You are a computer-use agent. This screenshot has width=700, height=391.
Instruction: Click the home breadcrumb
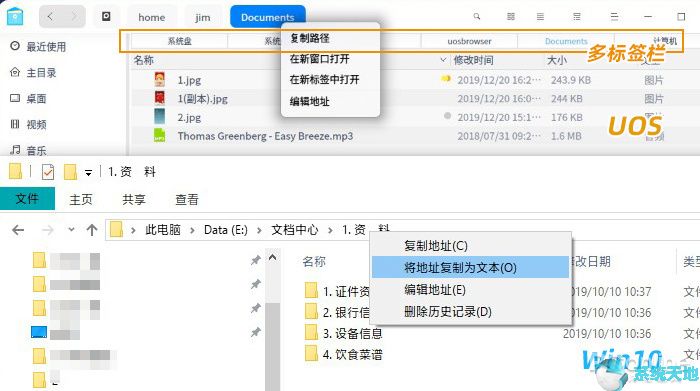click(x=151, y=17)
